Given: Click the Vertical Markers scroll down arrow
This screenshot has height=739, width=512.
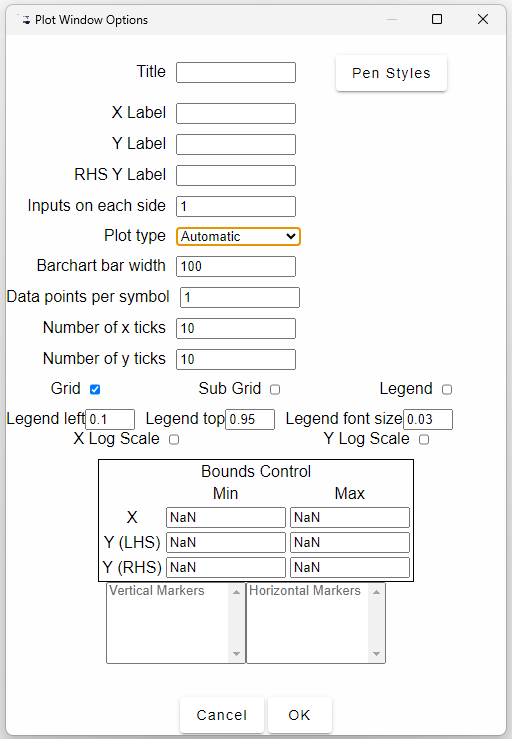Looking at the screenshot, I should point(236,654).
